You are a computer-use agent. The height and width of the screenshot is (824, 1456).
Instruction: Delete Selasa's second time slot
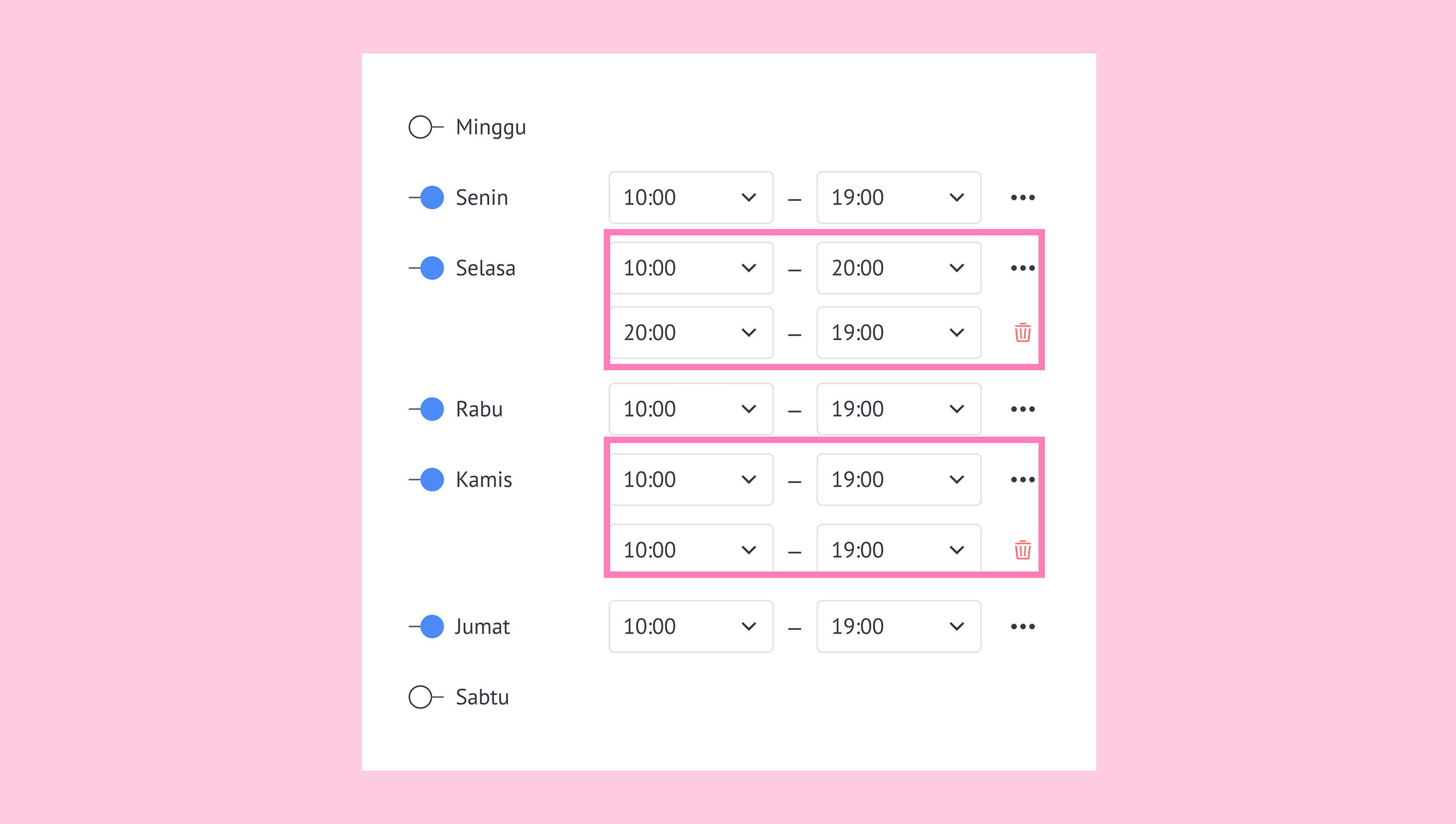pos(1022,333)
